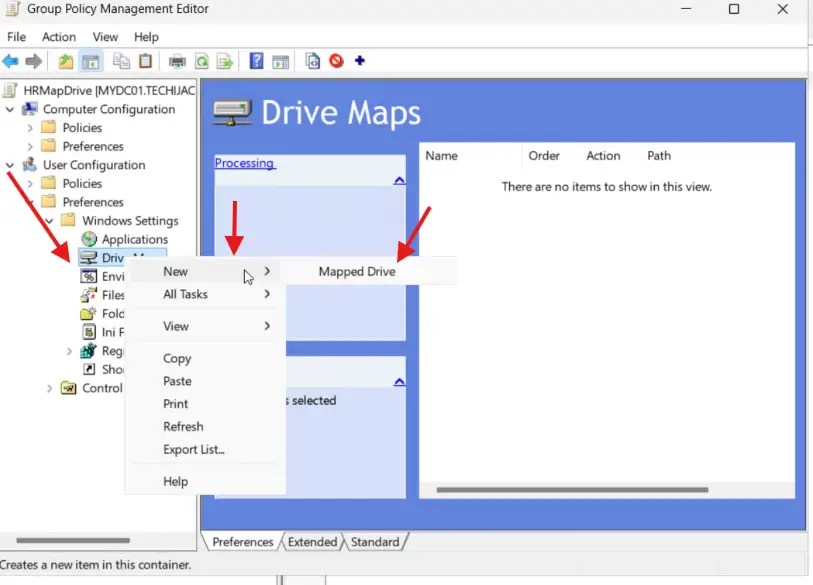Open the File menu
This screenshot has height=585, width=813.
17,37
